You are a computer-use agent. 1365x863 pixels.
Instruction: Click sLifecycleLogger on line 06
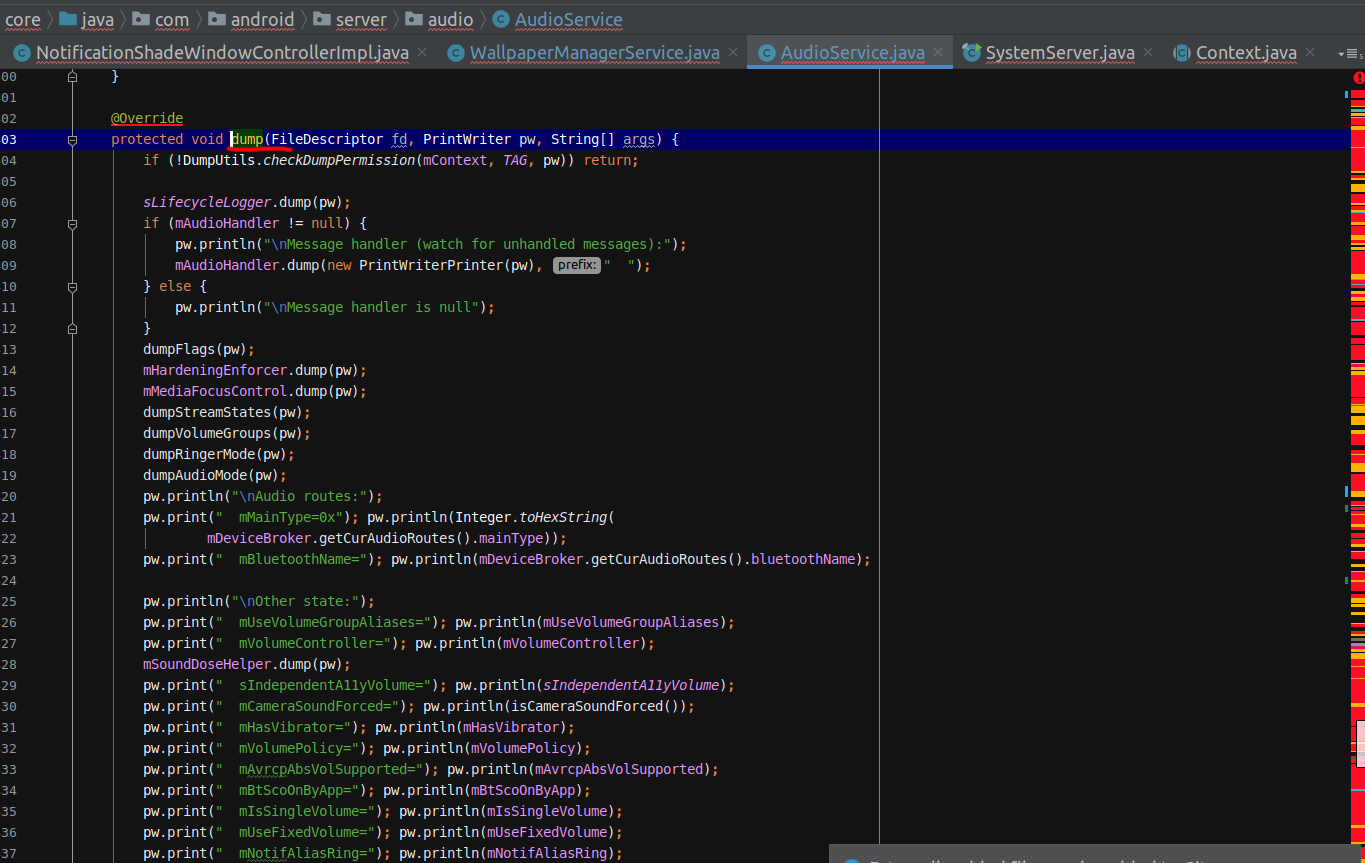(x=207, y=202)
